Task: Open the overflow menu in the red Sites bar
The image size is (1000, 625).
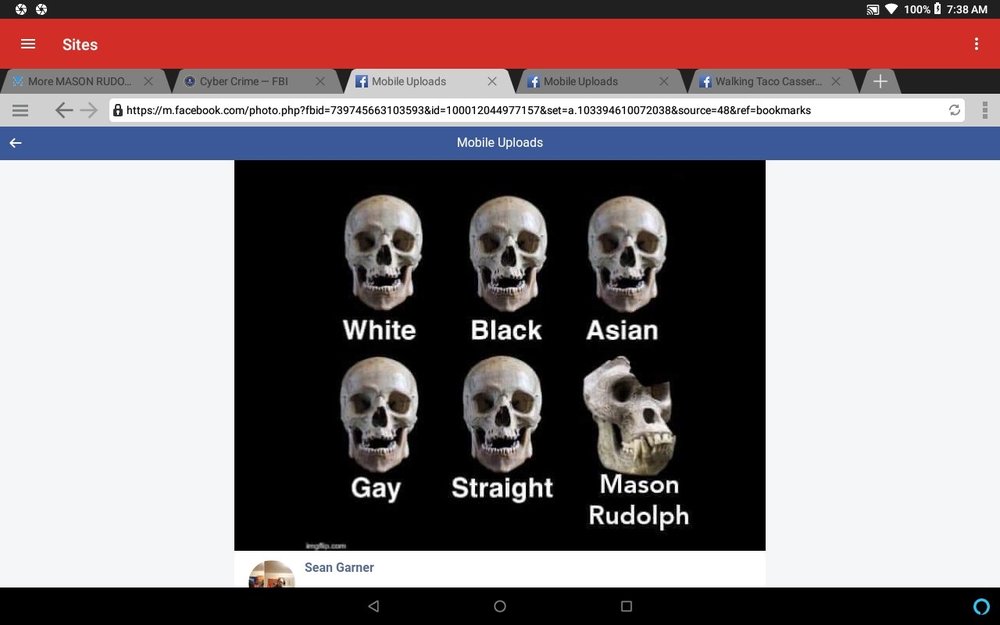Action: 976,44
